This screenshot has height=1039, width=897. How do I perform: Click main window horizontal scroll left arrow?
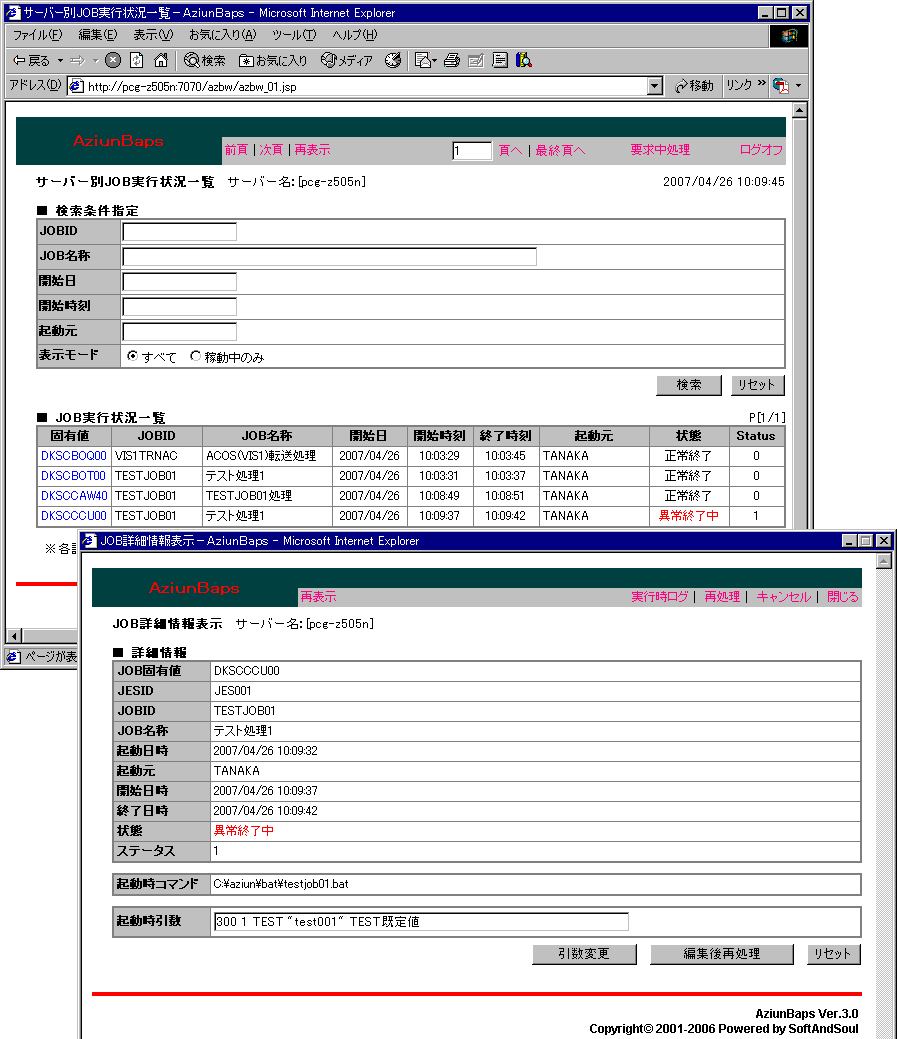pyautogui.click(x=14, y=636)
